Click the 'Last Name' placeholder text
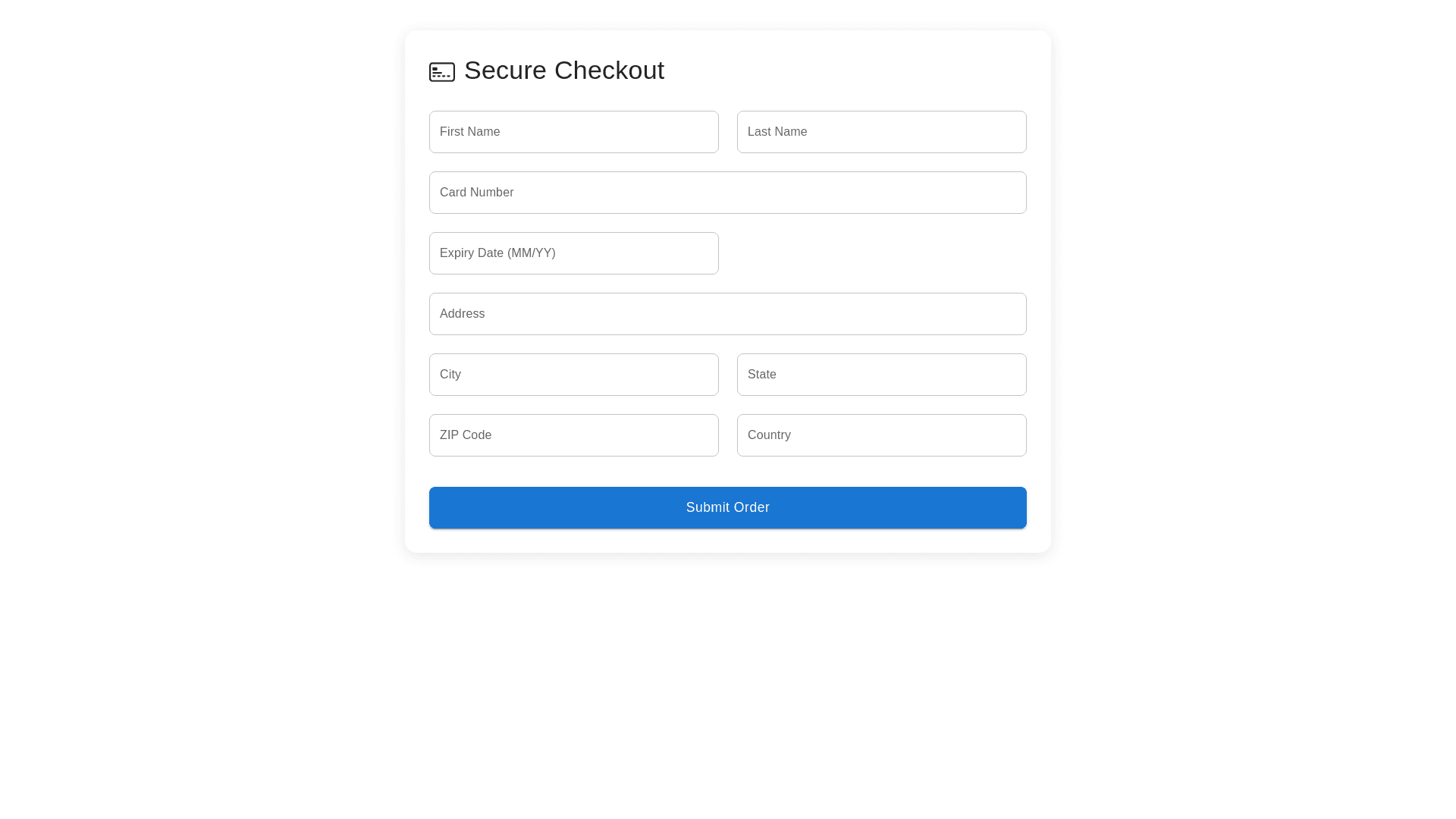This screenshot has width=1456, height=819. pos(777,132)
